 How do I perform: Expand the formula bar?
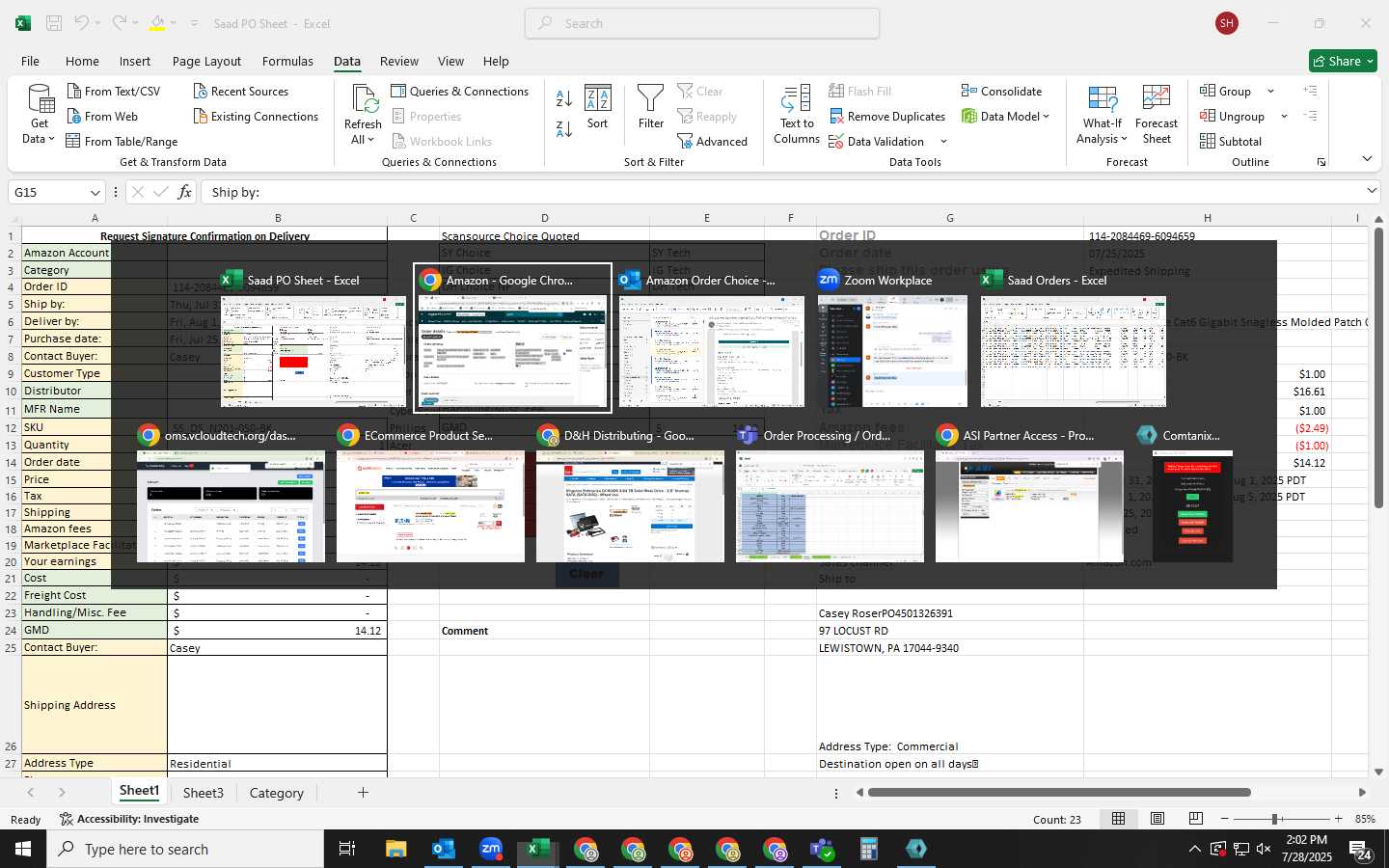pos(1372,191)
